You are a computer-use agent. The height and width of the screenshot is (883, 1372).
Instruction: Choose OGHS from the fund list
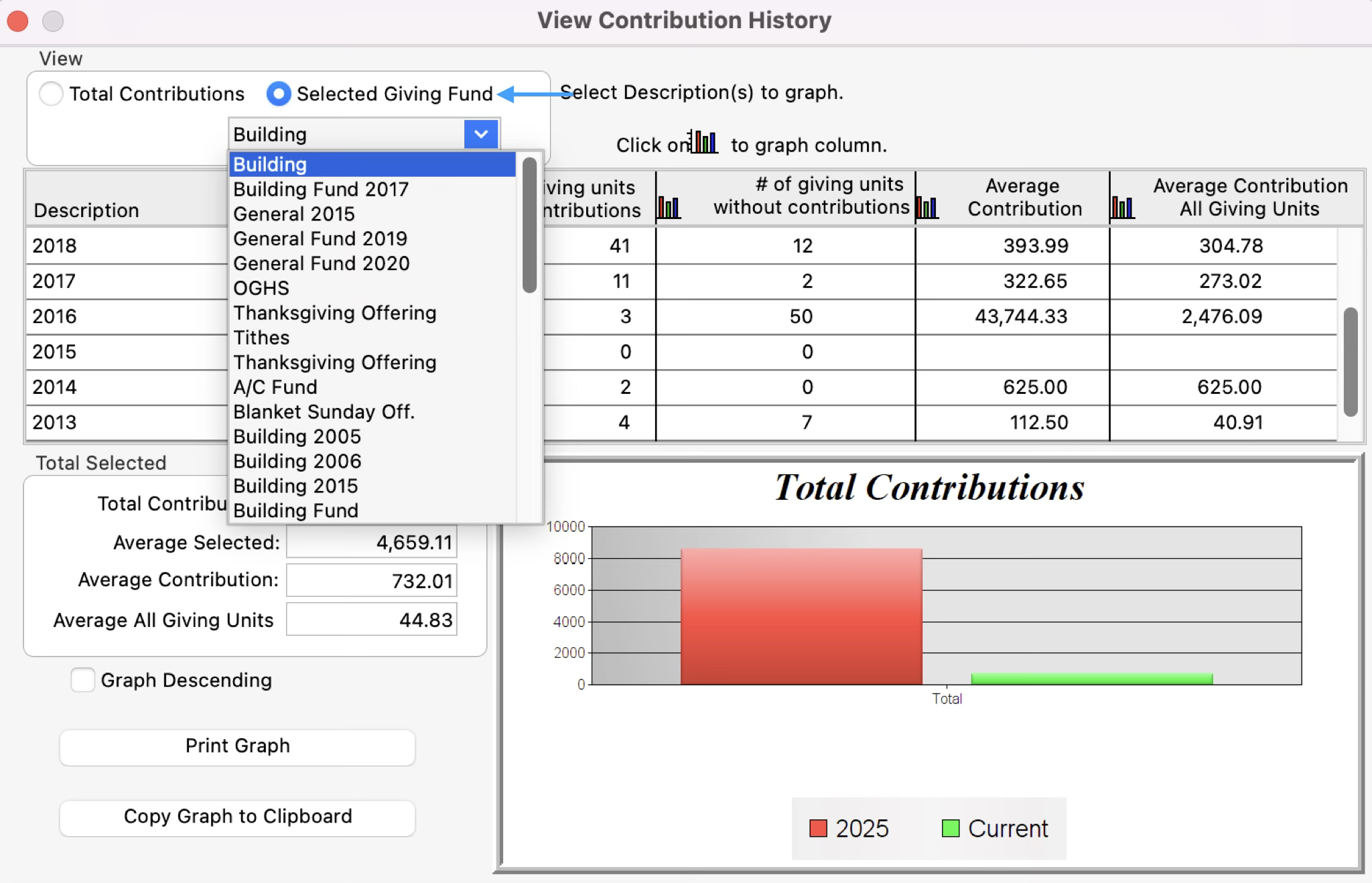372,288
